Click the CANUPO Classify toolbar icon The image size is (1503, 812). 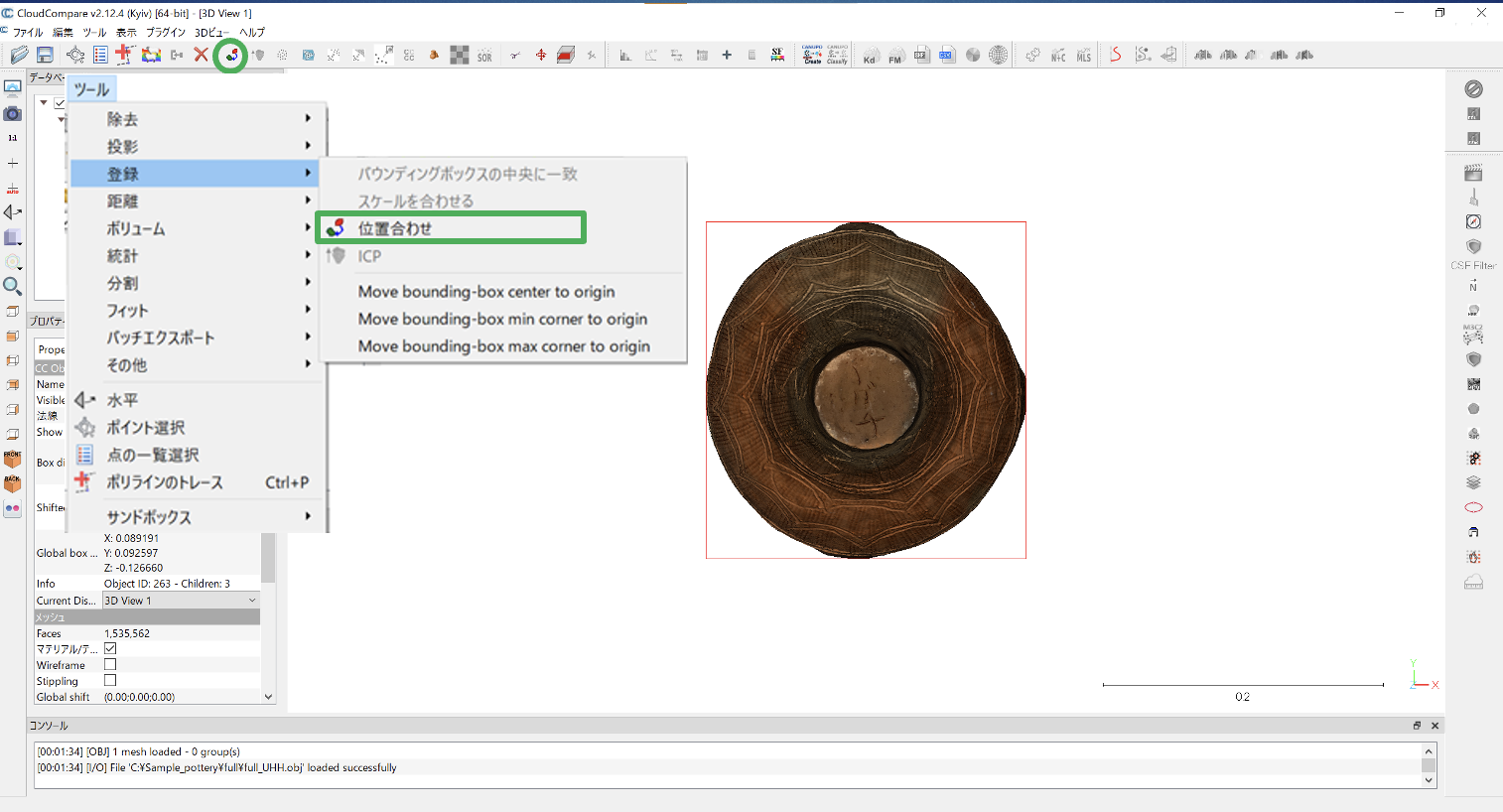837,55
